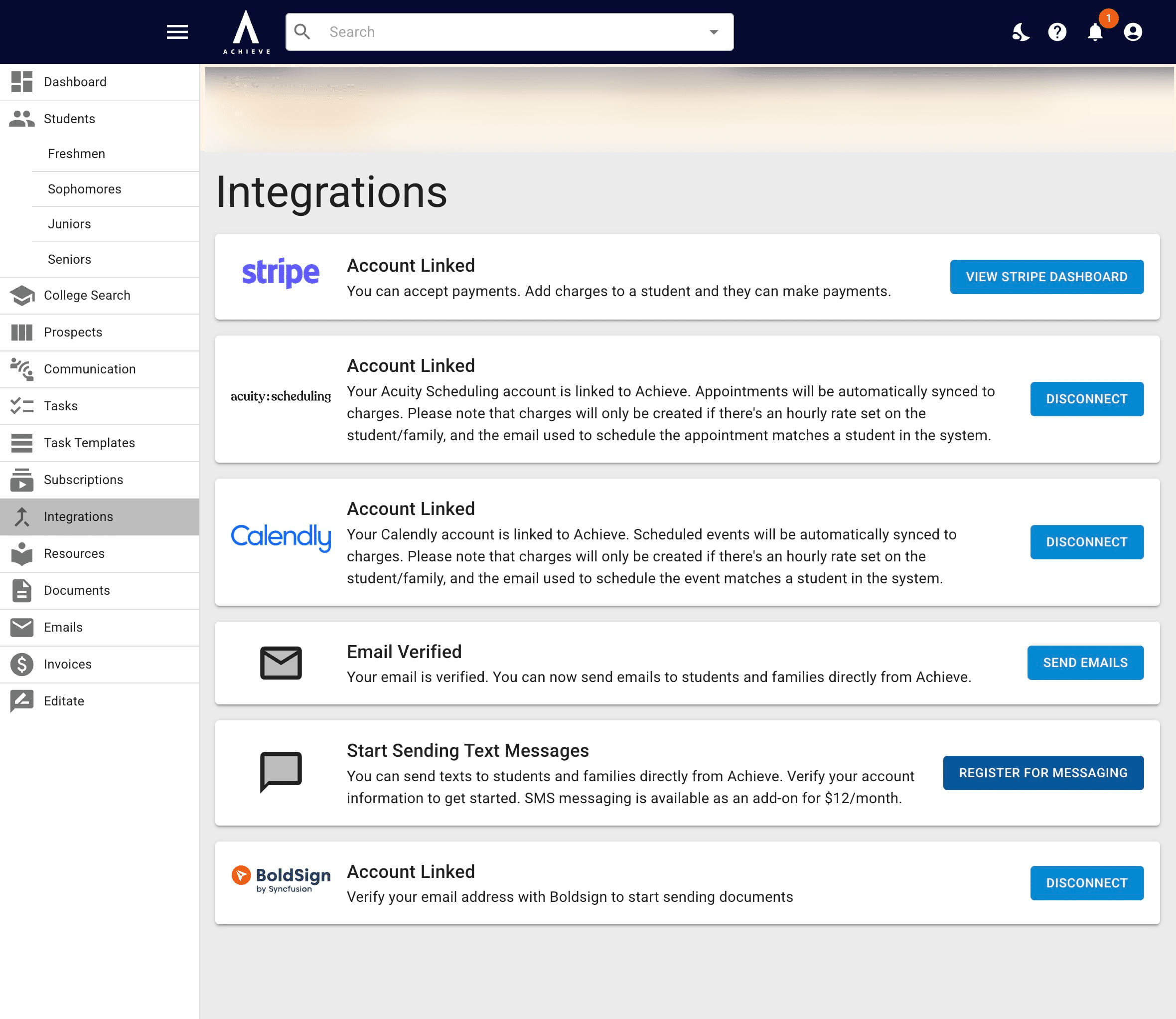Disconnect the Acuity Scheduling account
Image resolution: width=1176 pixels, height=1019 pixels.
pyautogui.click(x=1086, y=399)
